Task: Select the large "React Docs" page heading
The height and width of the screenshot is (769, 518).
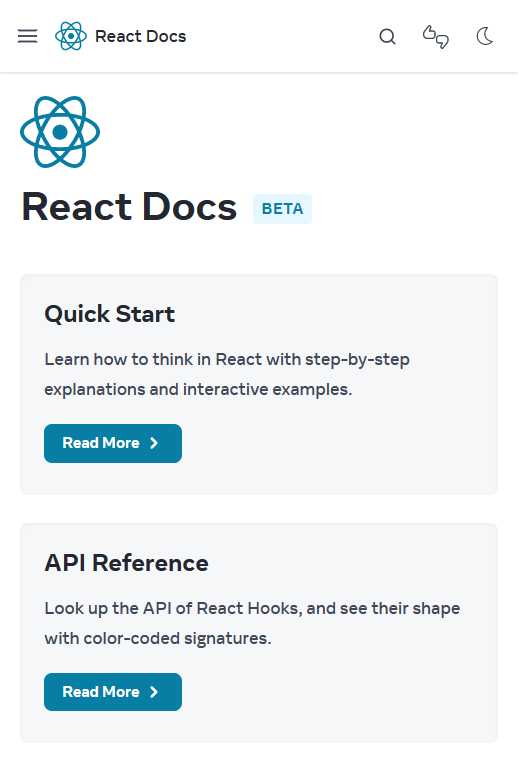Action: click(130, 207)
